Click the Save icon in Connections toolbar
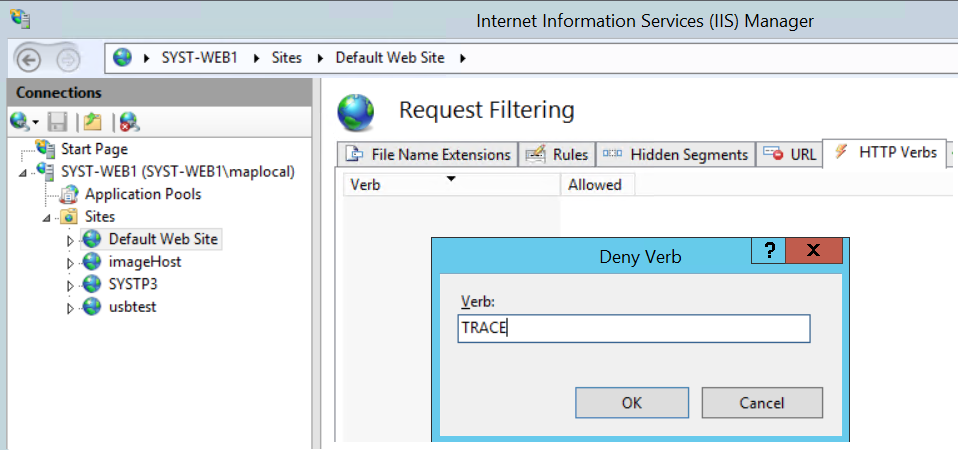Image resolution: width=961 pixels, height=450 pixels. point(58,122)
